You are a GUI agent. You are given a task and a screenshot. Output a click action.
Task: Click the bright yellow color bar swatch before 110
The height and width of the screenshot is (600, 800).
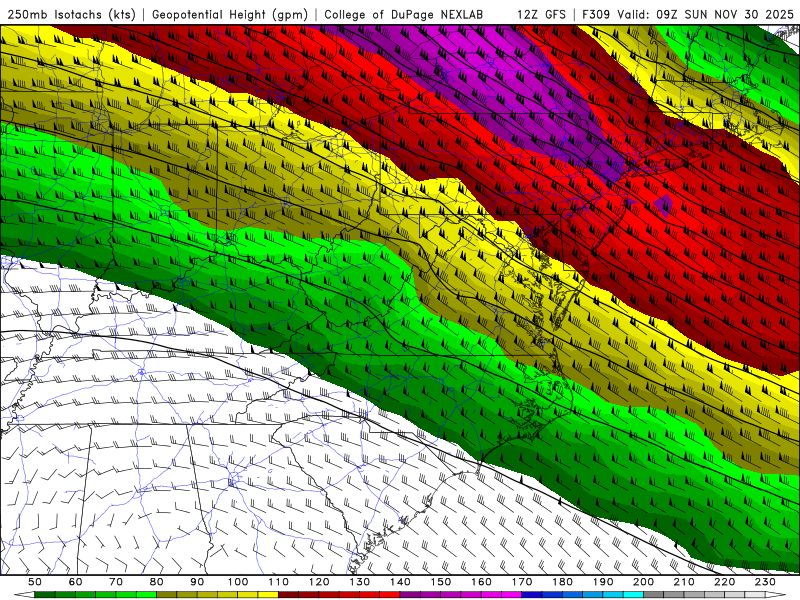(268, 594)
